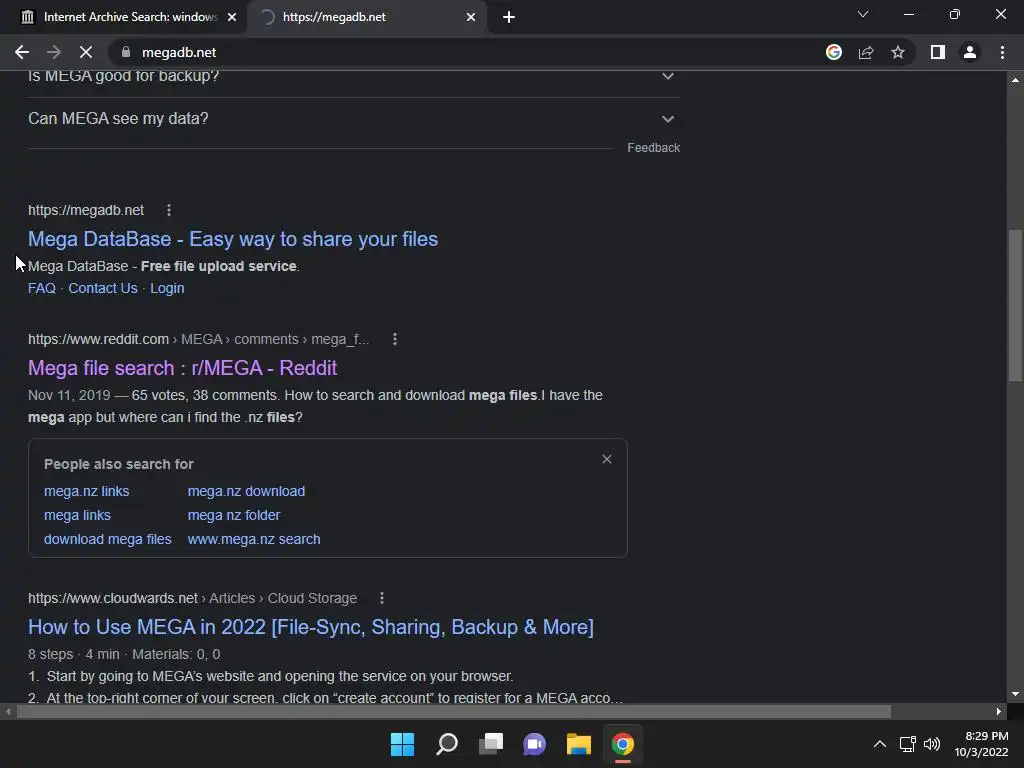Click the 'download mega files' suggestion
The image size is (1024, 768).
(x=108, y=539)
